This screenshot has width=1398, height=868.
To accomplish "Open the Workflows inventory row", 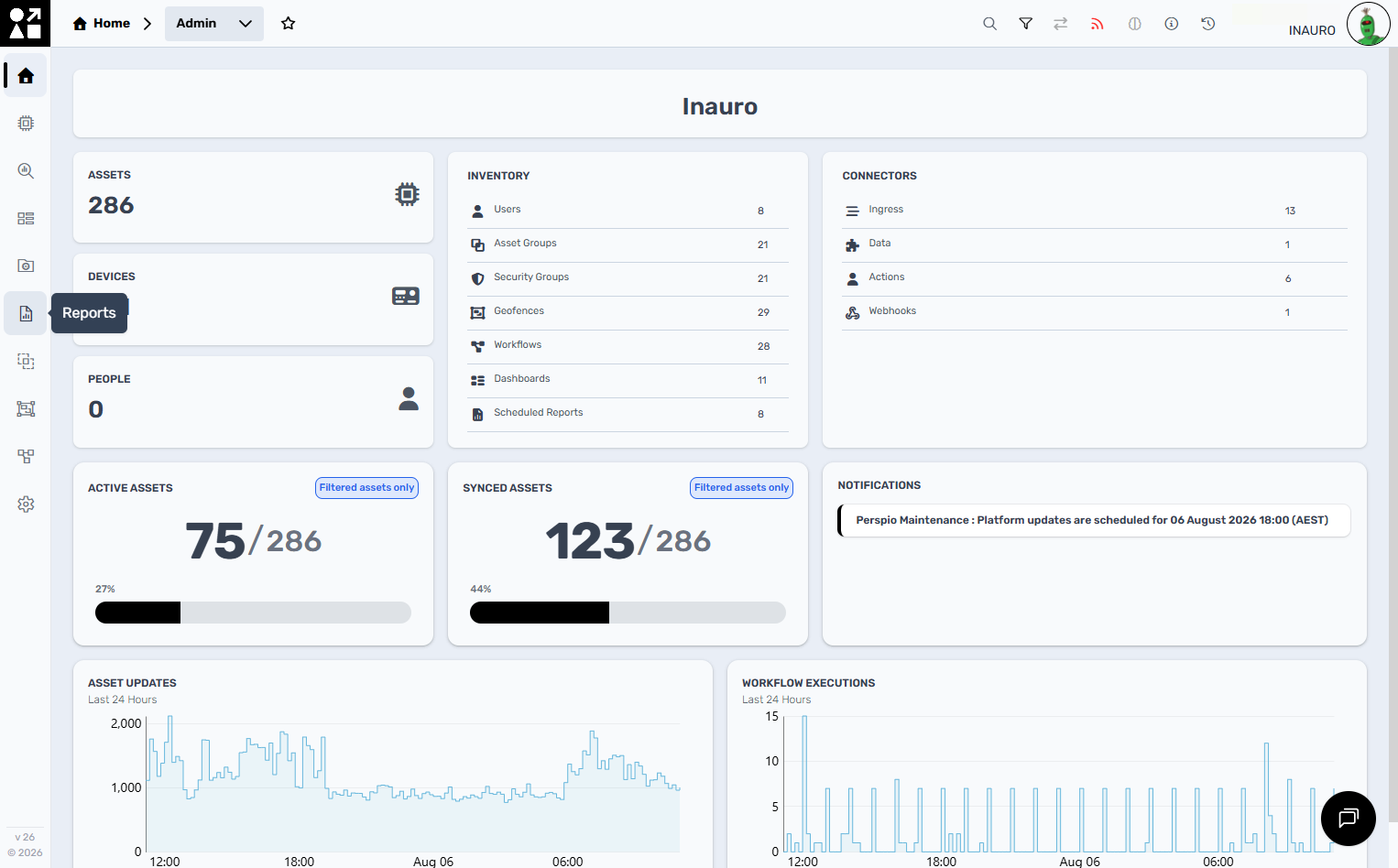I will click(628, 346).
